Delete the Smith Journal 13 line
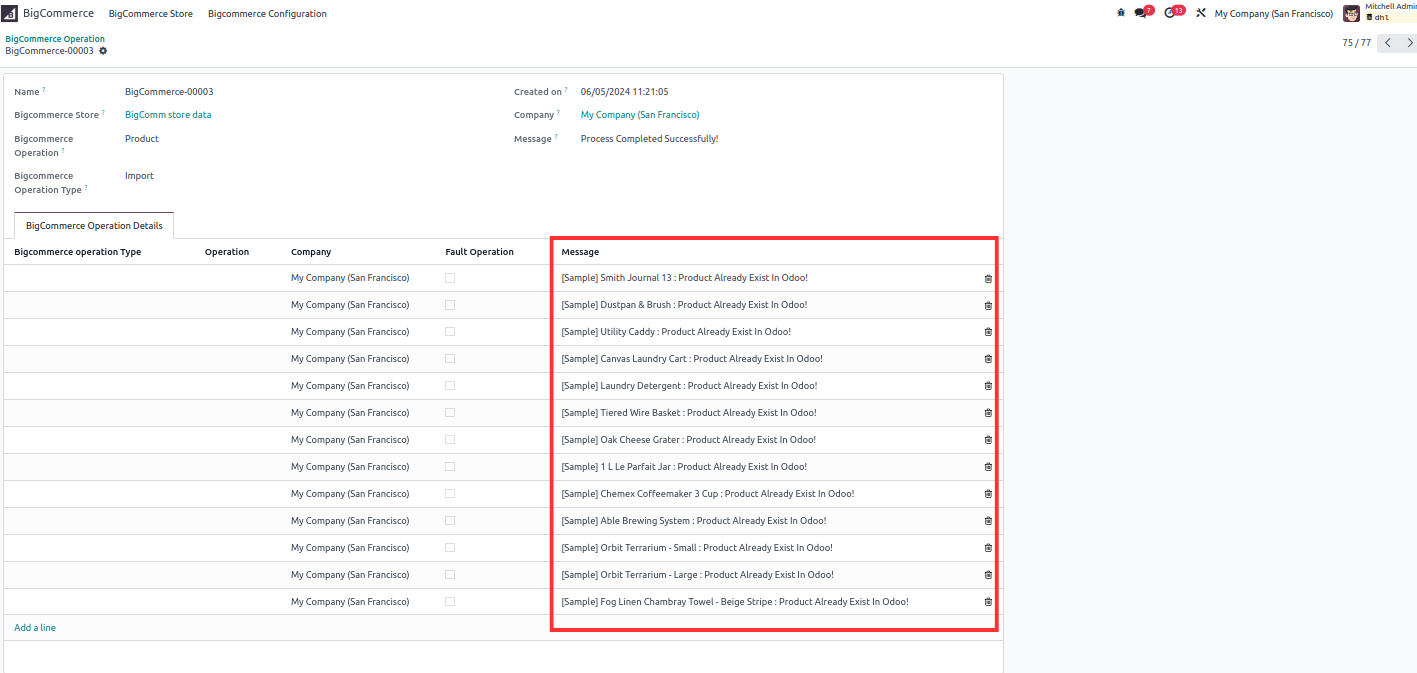This screenshot has width=1417, height=673. point(988,278)
